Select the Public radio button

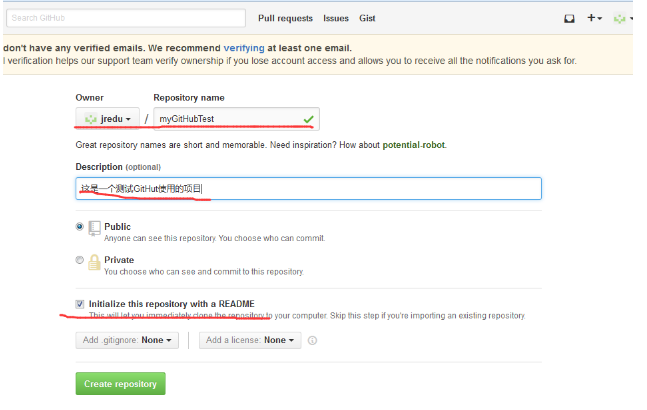[80, 226]
